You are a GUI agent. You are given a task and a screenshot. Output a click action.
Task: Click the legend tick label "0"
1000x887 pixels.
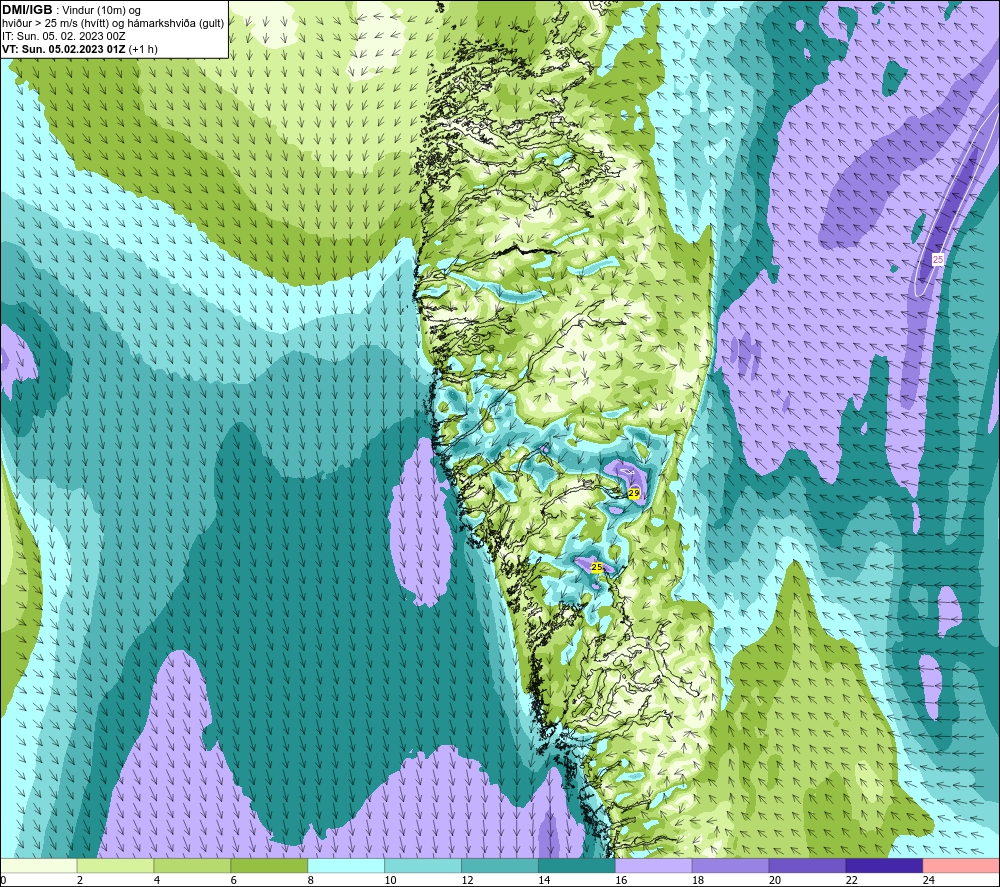[3, 880]
